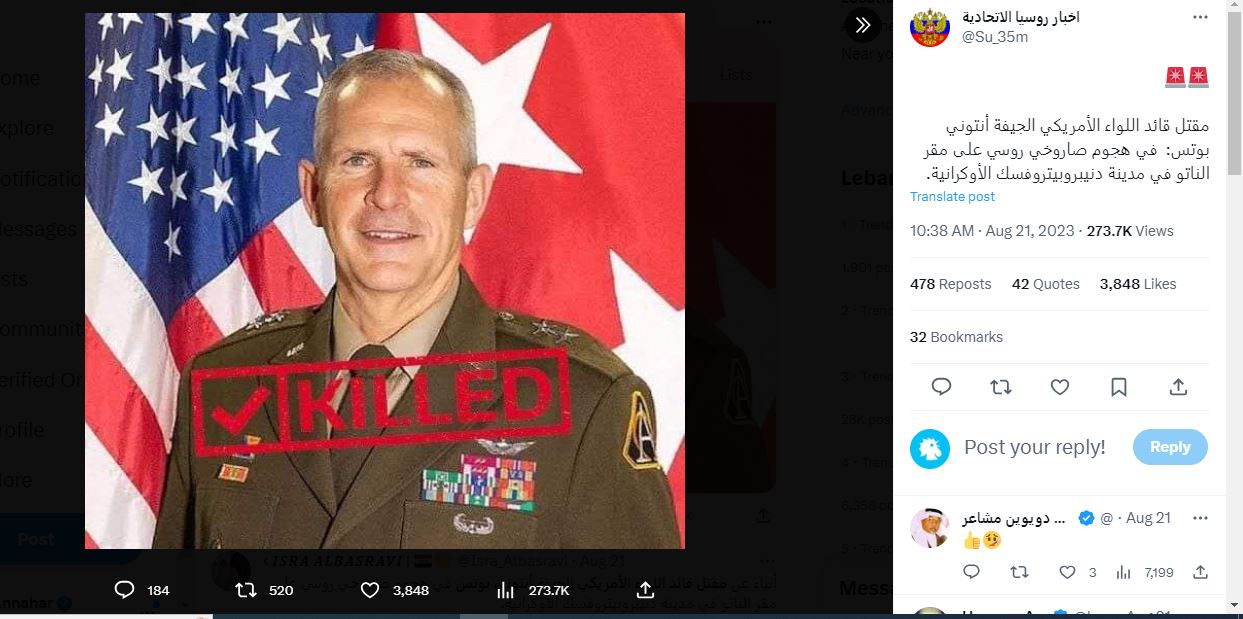Repost using the repost icon in the side panel
The image size is (1243, 619).
(x=1000, y=387)
